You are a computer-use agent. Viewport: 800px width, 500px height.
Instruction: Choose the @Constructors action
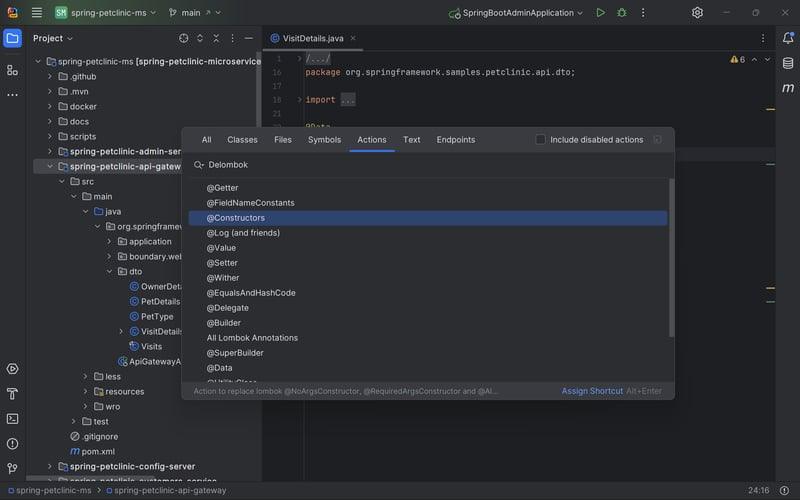coord(428,218)
